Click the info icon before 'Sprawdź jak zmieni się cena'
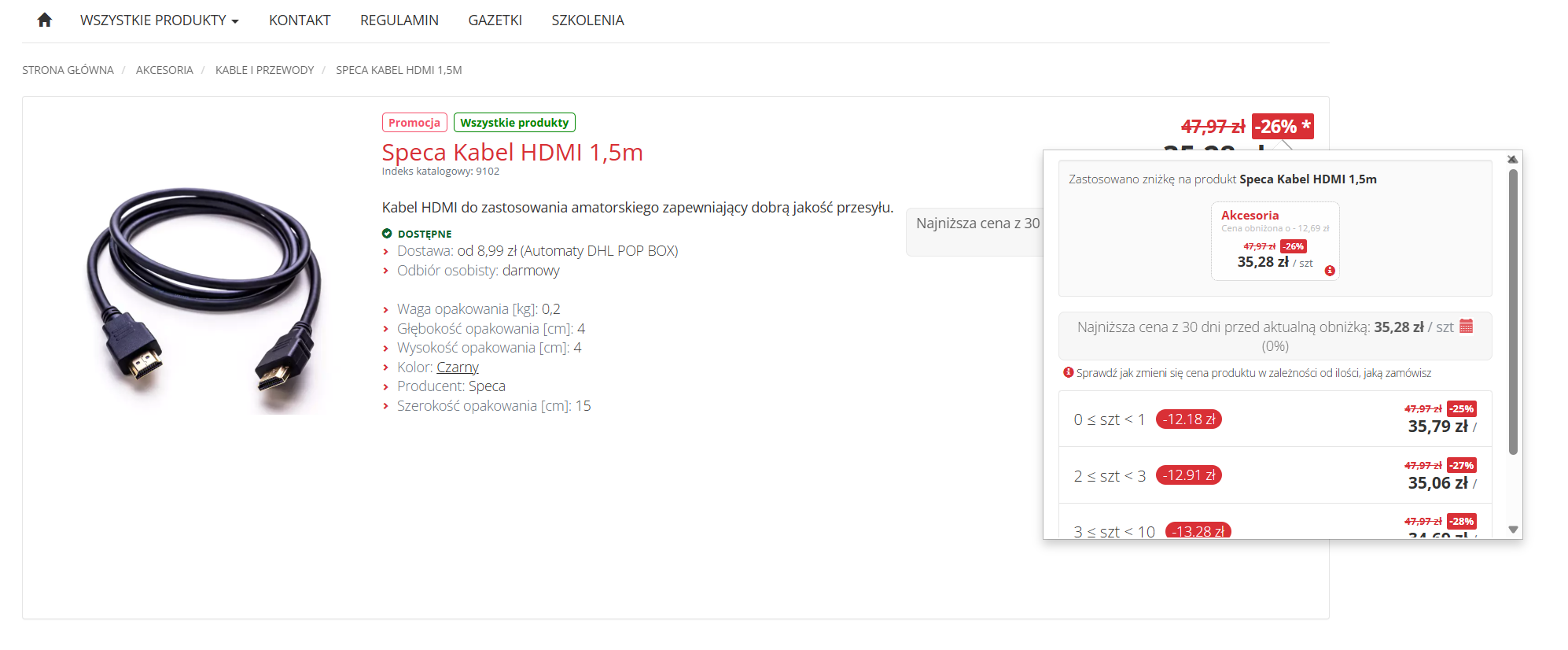This screenshot has height=650, width=1568. click(1069, 372)
